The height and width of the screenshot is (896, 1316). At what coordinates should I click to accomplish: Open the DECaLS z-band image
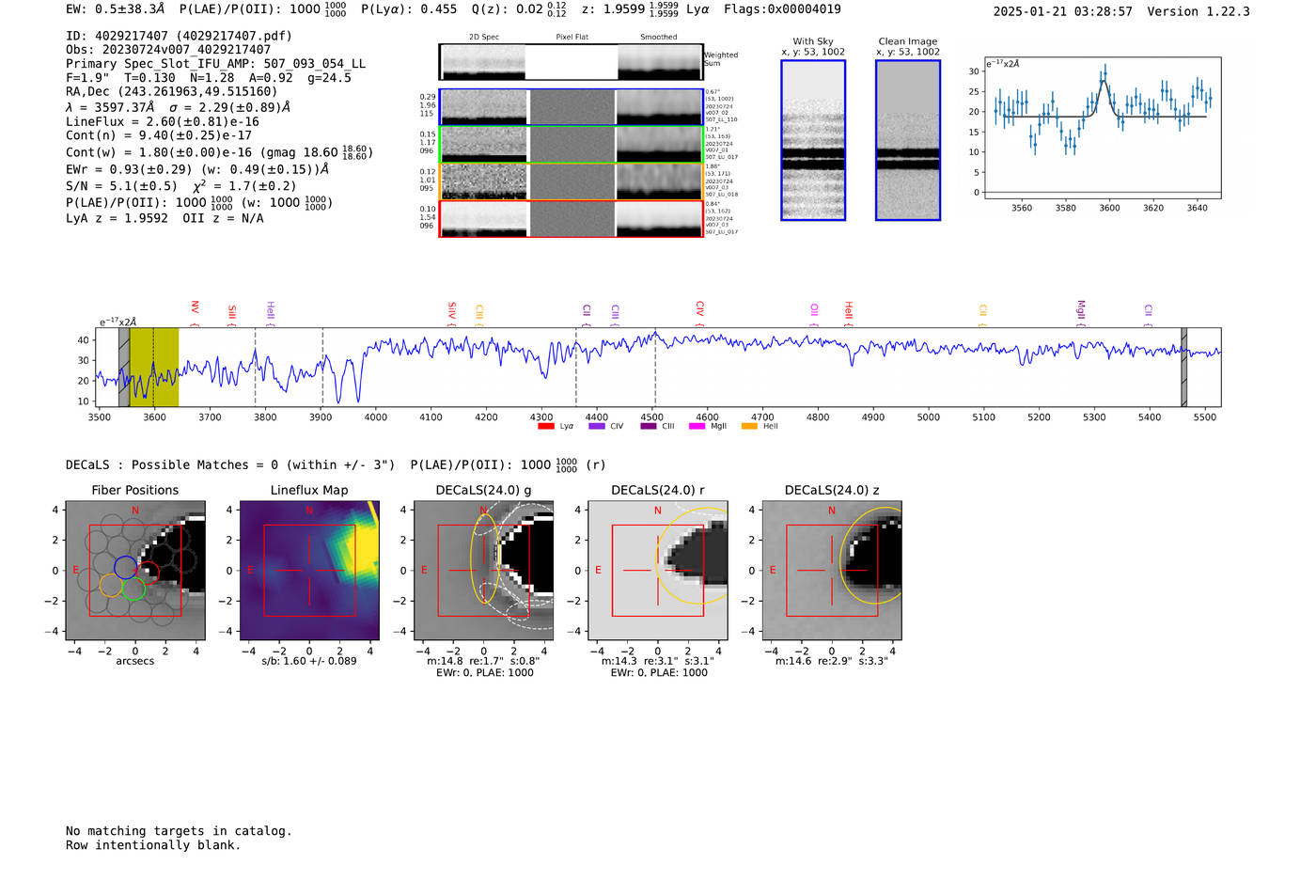832,570
